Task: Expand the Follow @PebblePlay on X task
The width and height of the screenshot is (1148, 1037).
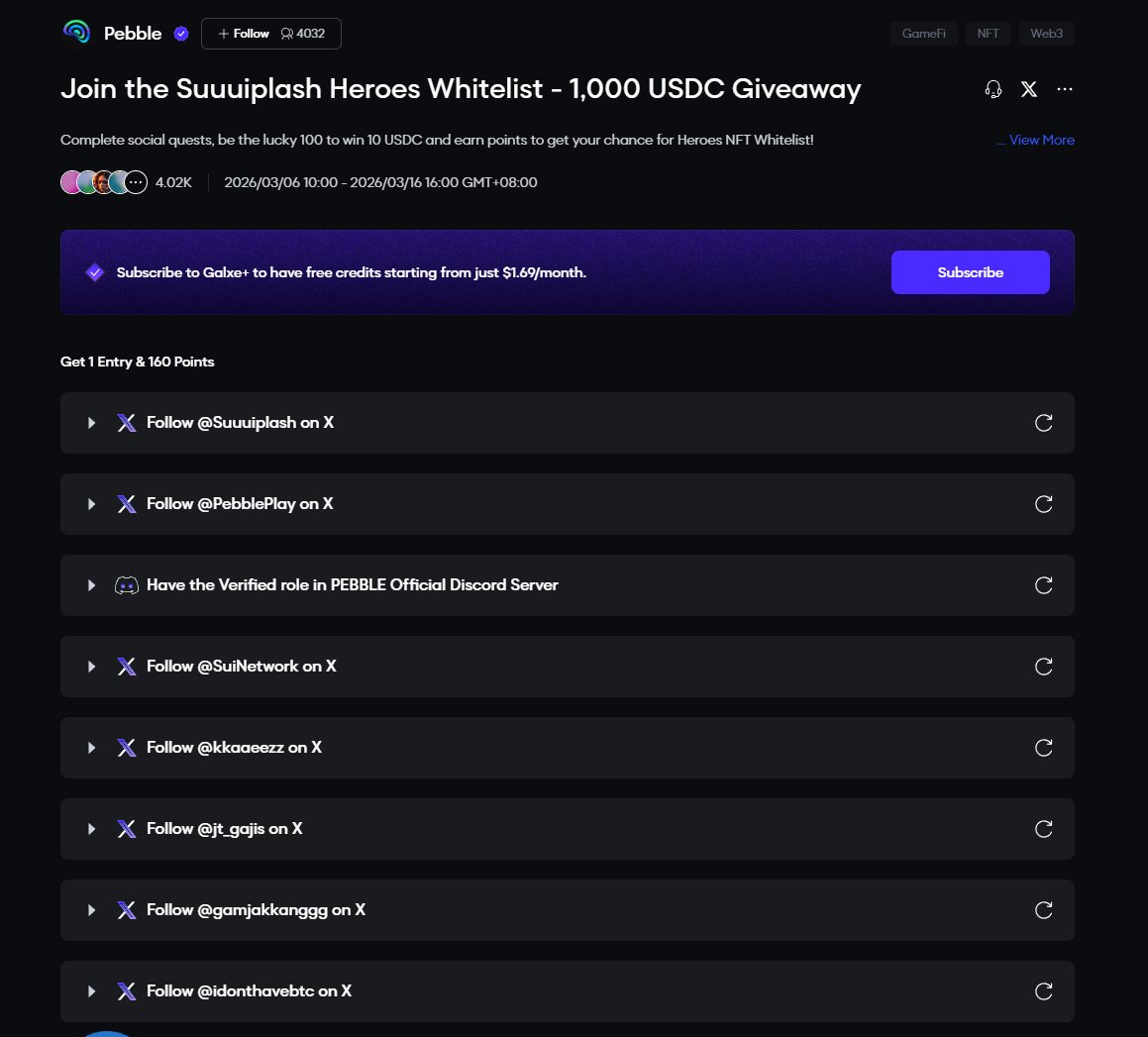Action: [92, 504]
